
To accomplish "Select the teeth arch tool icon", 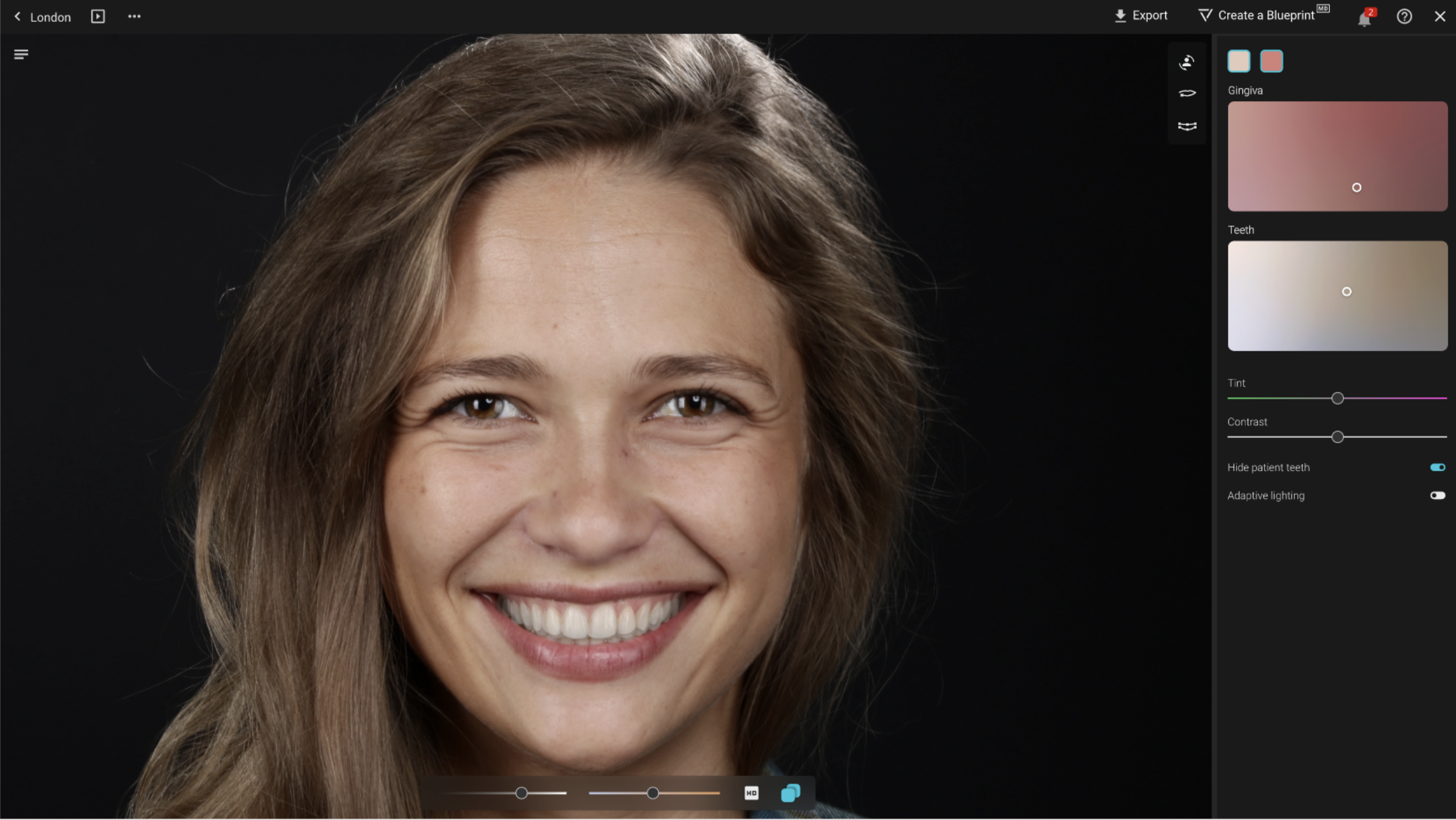I will [x=1186, y=126].
